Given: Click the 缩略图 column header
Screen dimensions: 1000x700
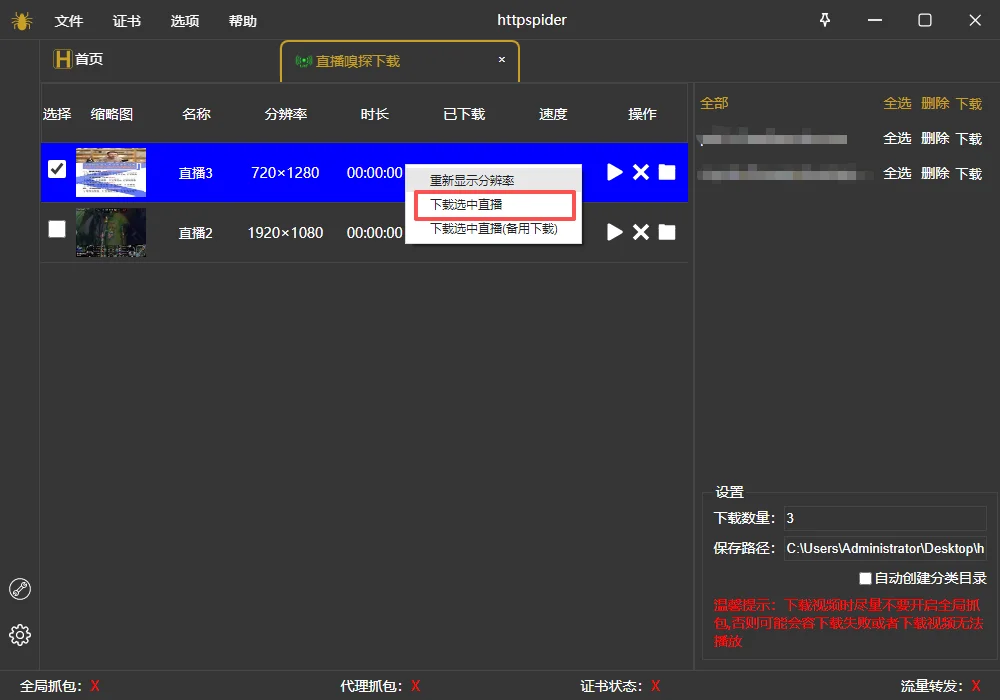Looking at the screenshot, I should pos(112,114).
